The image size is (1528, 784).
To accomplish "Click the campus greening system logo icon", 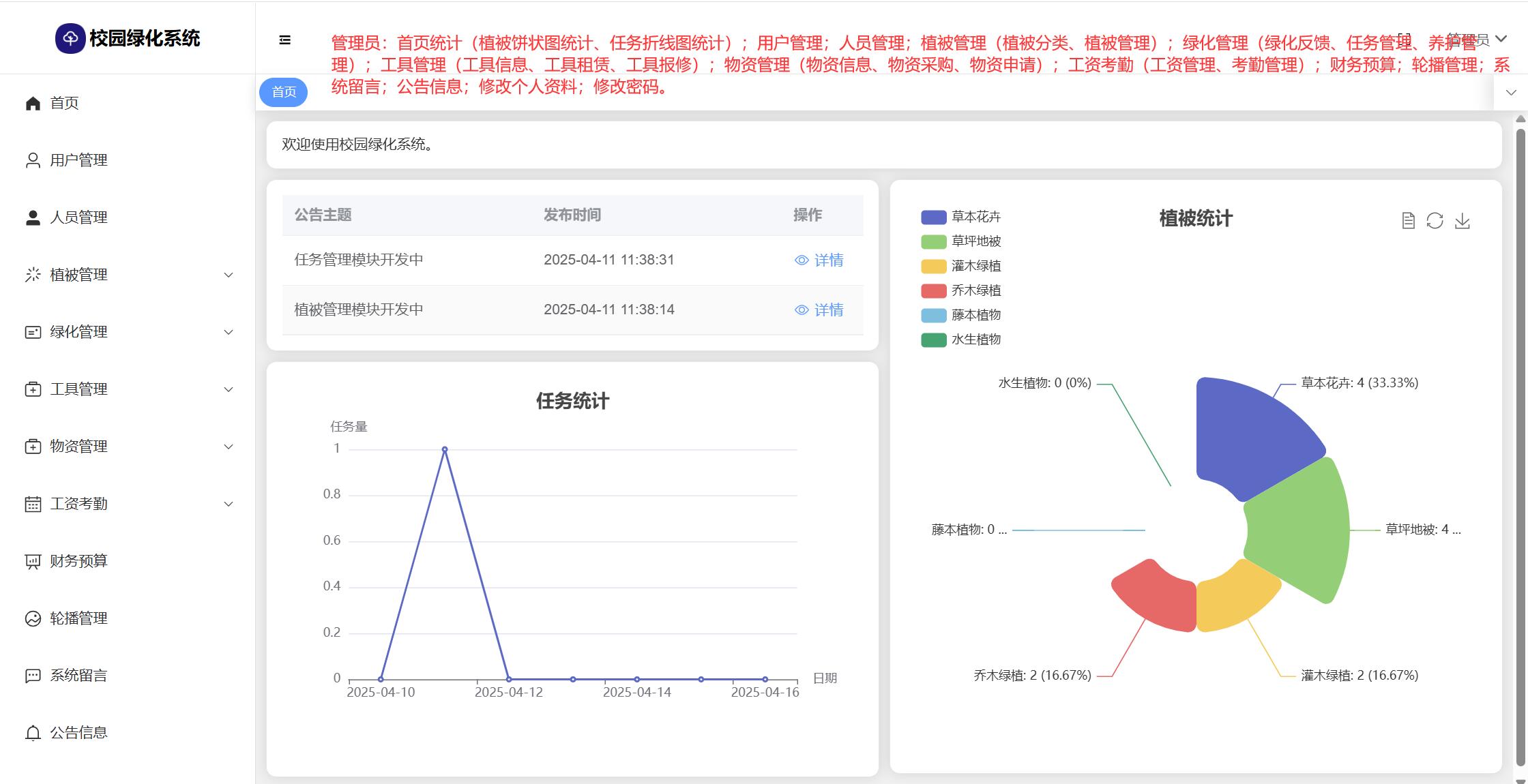I will pyautogui.click(x=70, y=39).
